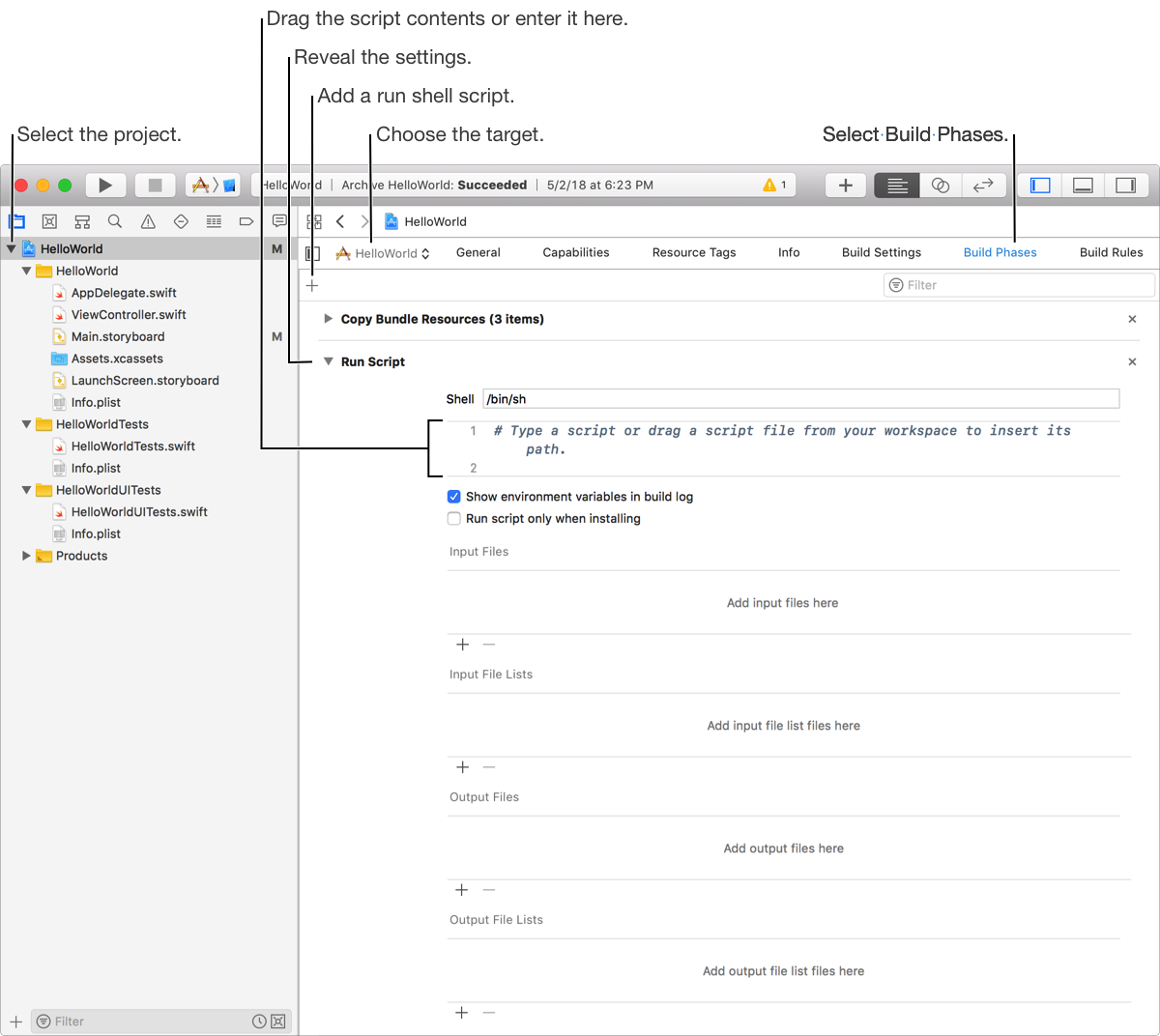Go forward in editor history

[x=364, y=221]
